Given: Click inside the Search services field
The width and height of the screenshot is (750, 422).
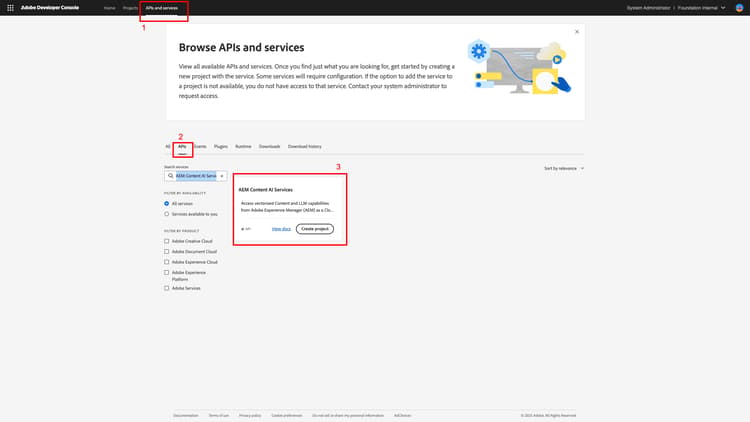Looking at the screenshot, I should 196,176.
